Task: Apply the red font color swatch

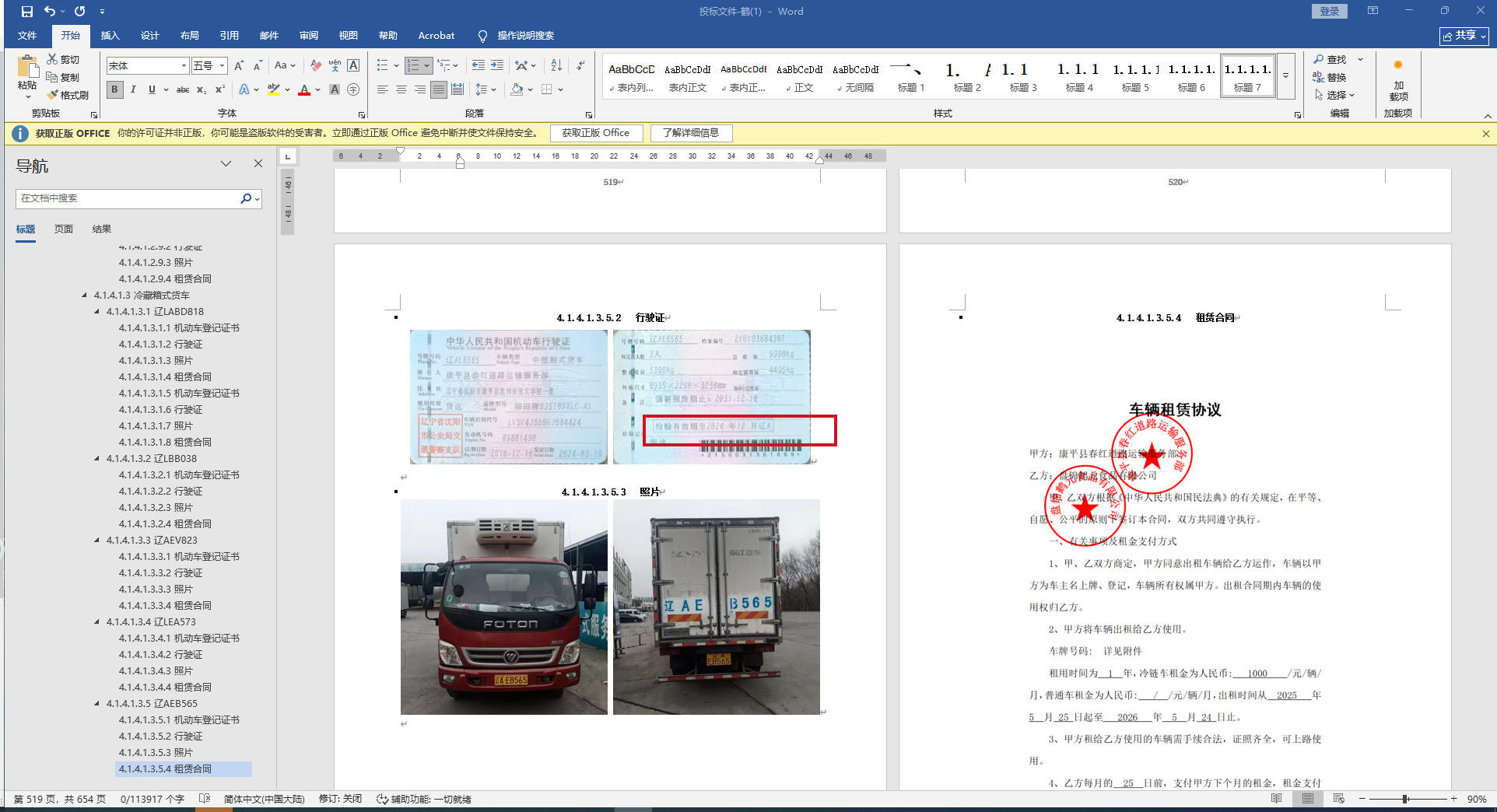Action: coord(304,90)
